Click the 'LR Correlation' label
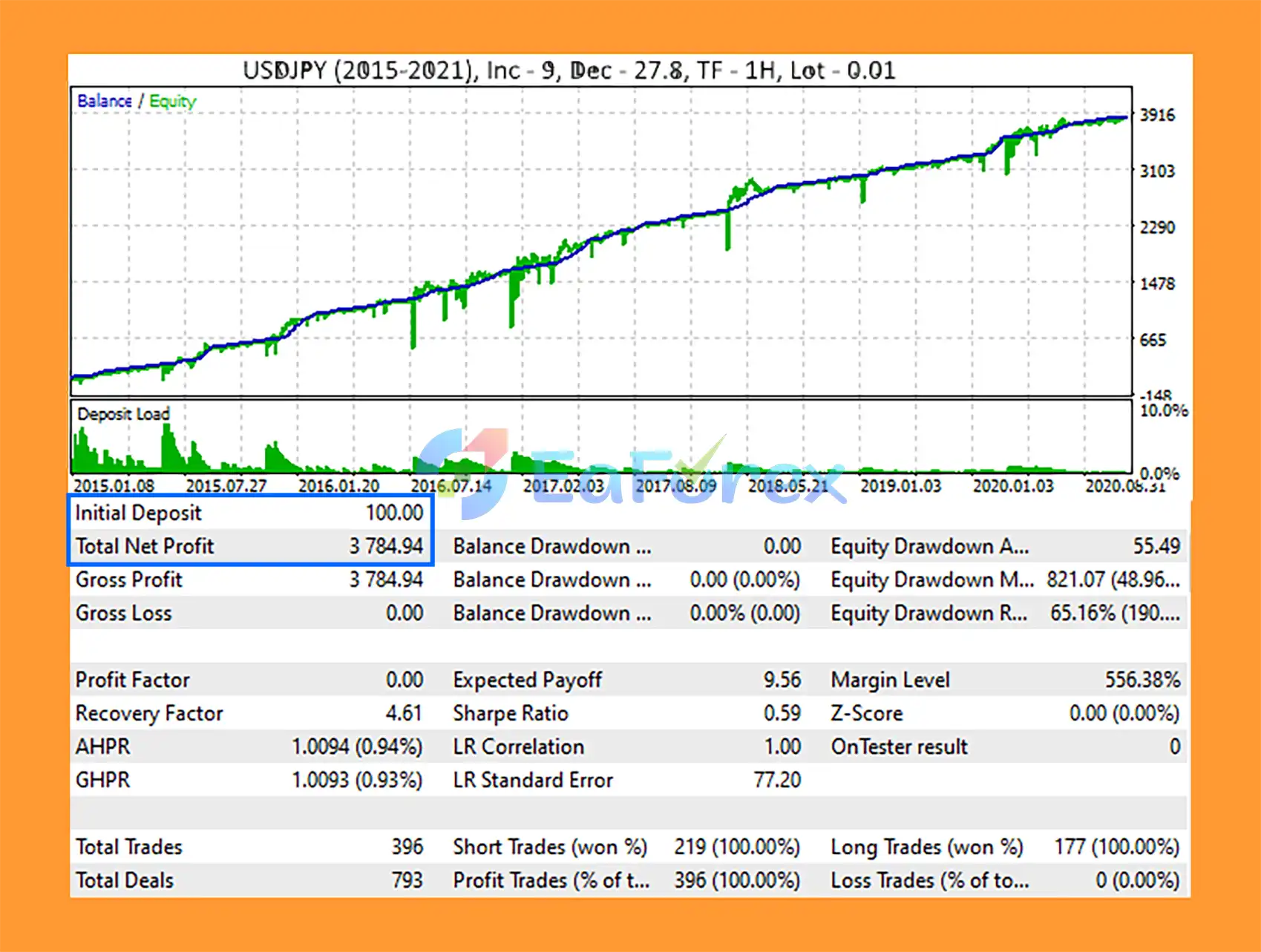1261x952 pixels. (518, 746)
